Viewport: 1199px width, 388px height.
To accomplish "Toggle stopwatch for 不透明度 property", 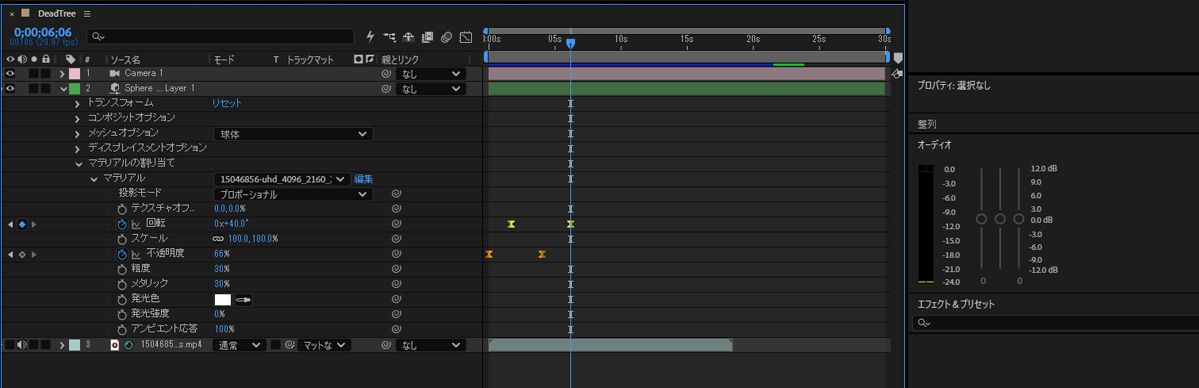I will 122,254.
